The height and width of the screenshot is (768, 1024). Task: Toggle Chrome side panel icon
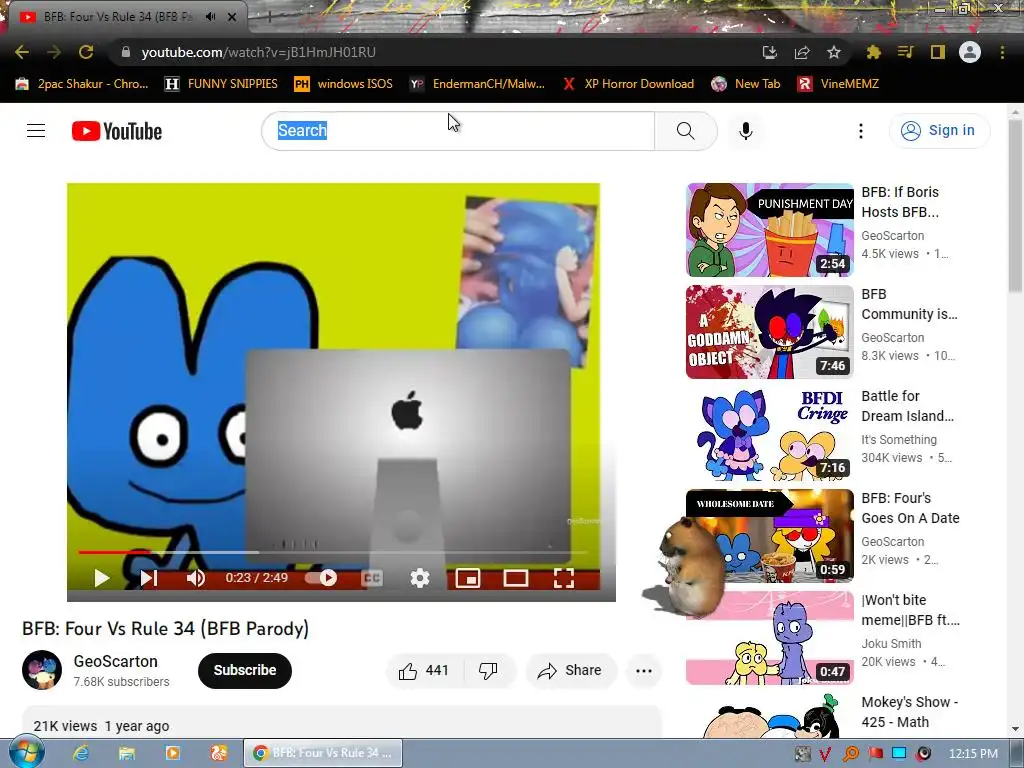pos(938,52)
